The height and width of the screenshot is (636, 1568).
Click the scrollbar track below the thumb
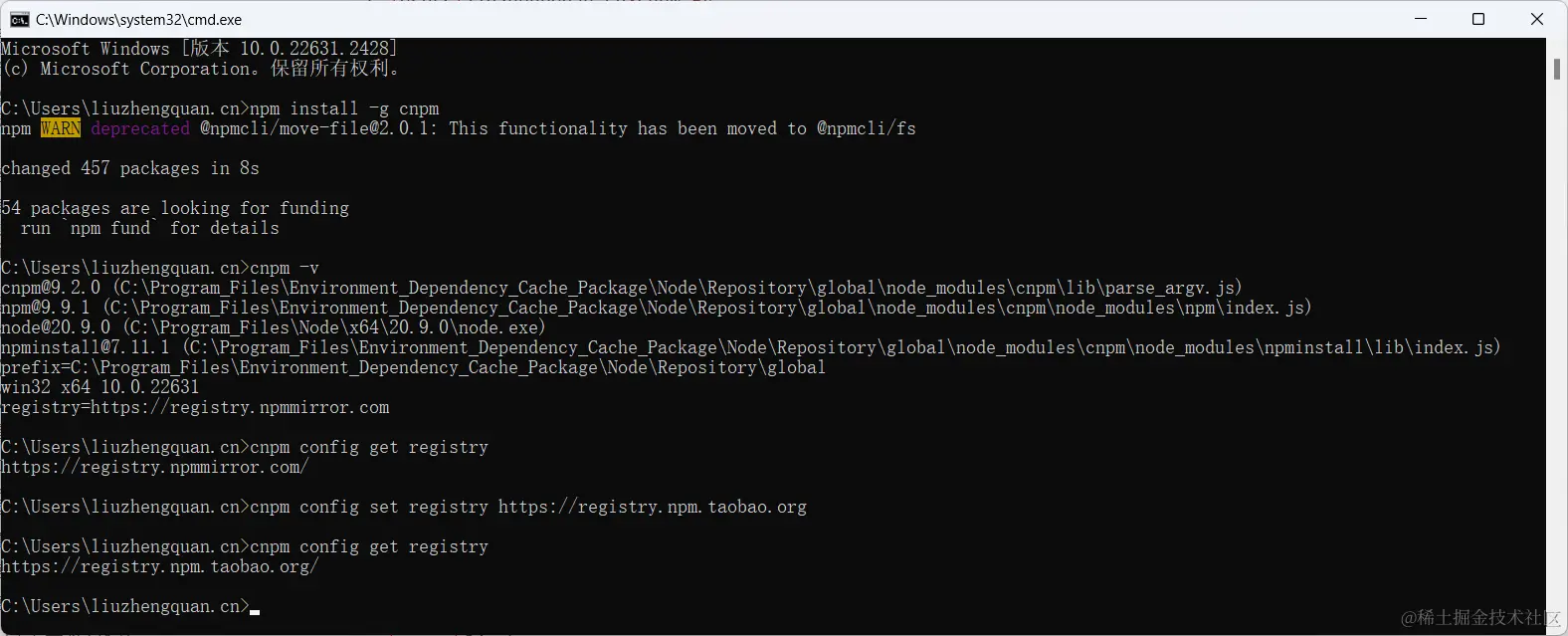coord(1557,348)
